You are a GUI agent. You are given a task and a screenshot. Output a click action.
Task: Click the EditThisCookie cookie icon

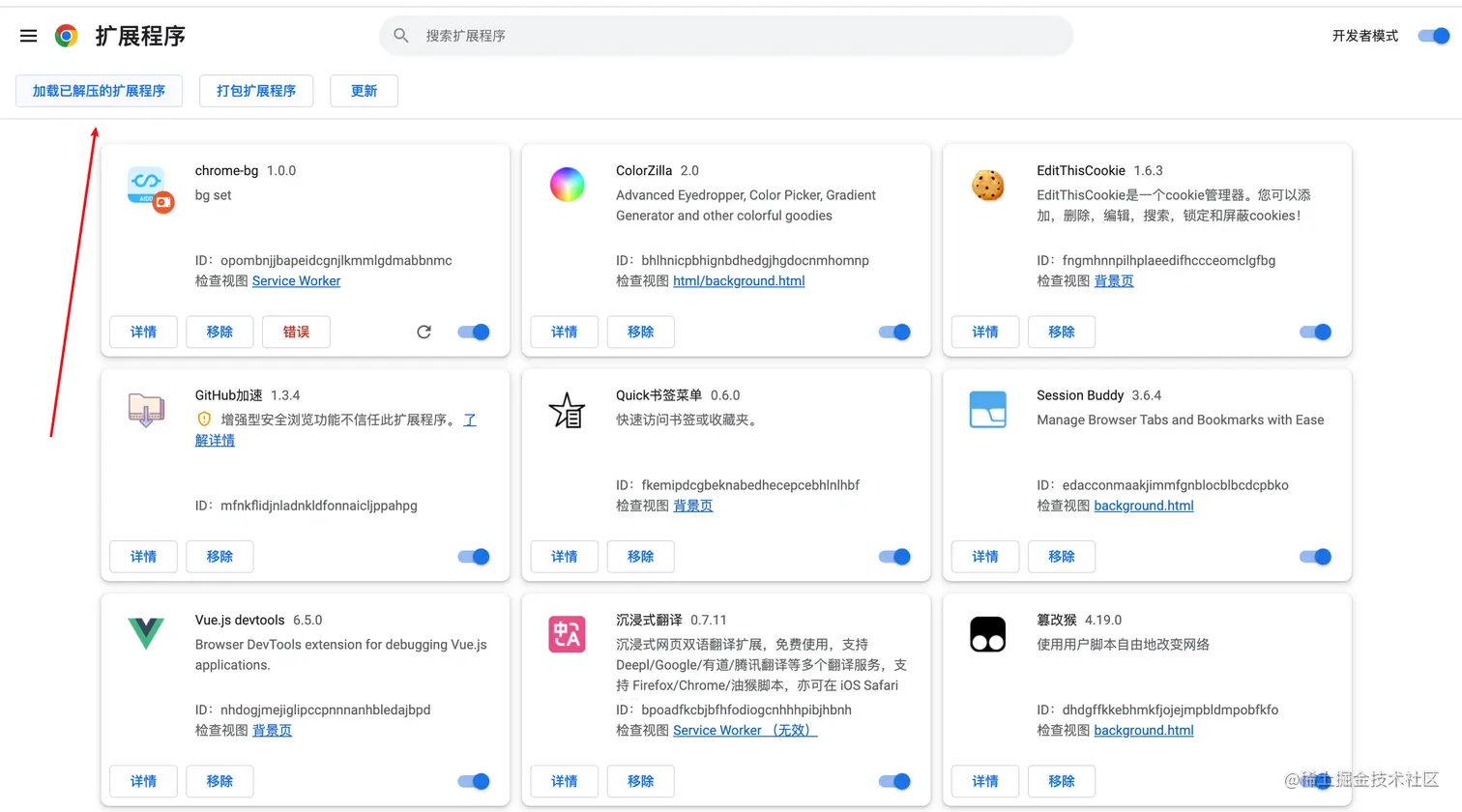click(988, 185)
